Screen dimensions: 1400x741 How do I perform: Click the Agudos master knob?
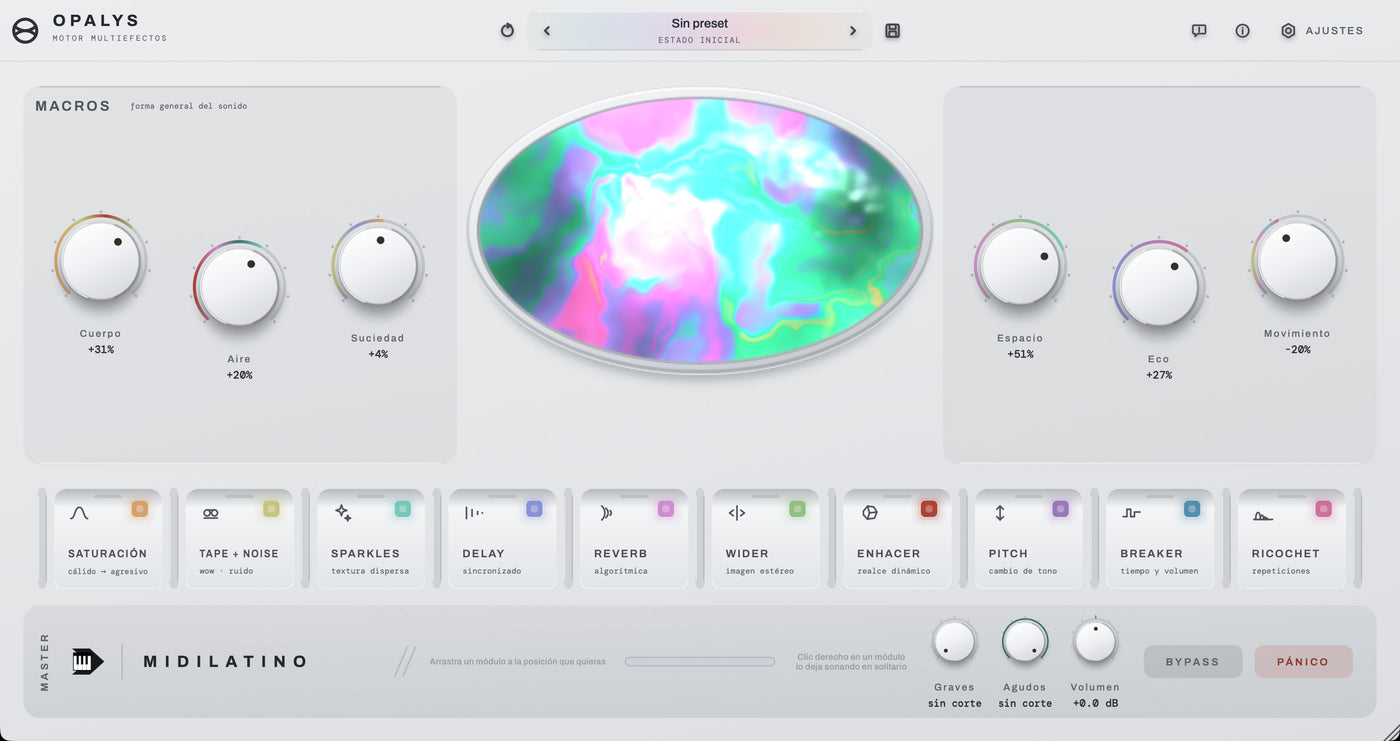(x=1025, y=641)
